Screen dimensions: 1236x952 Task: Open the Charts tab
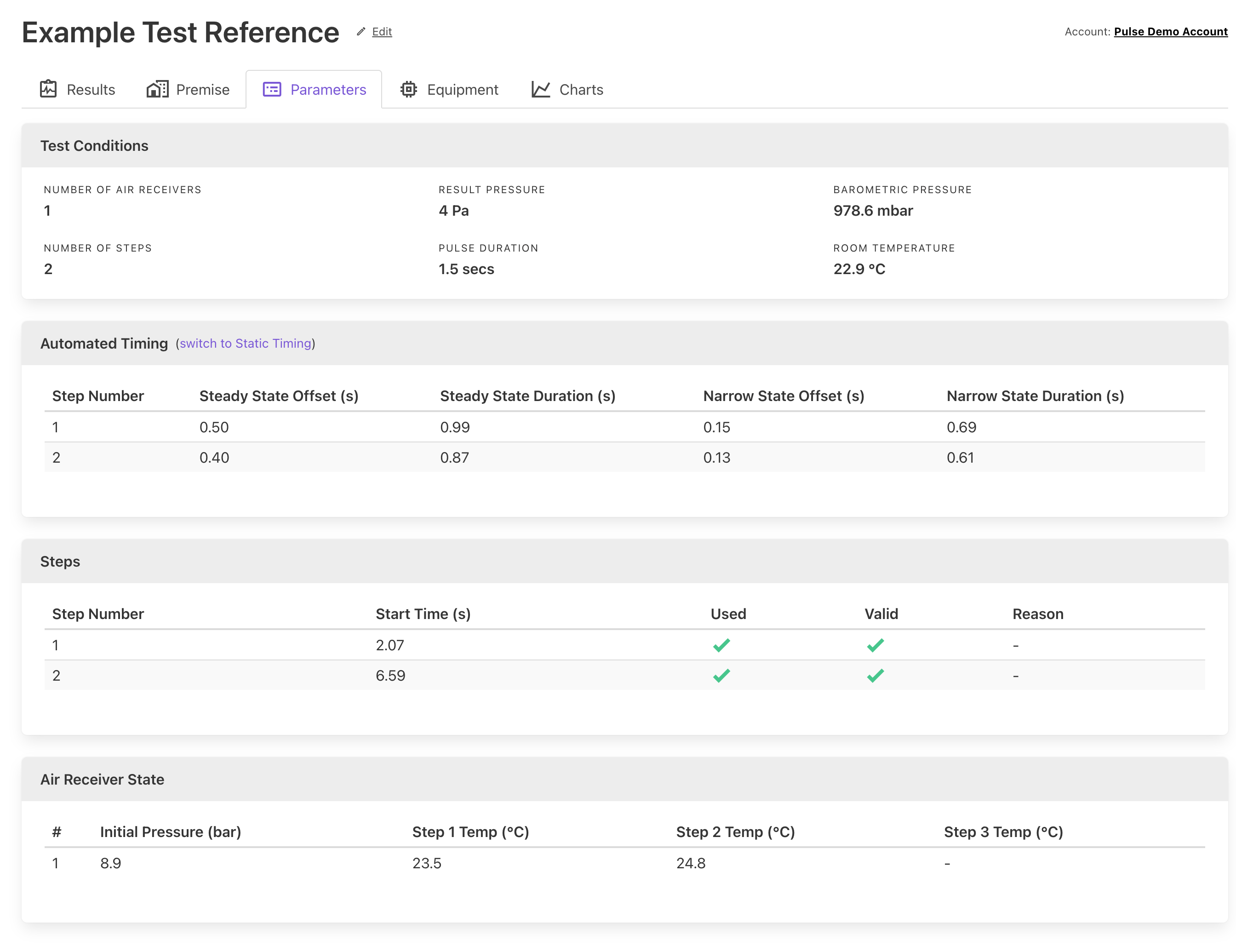coord(581,89)
